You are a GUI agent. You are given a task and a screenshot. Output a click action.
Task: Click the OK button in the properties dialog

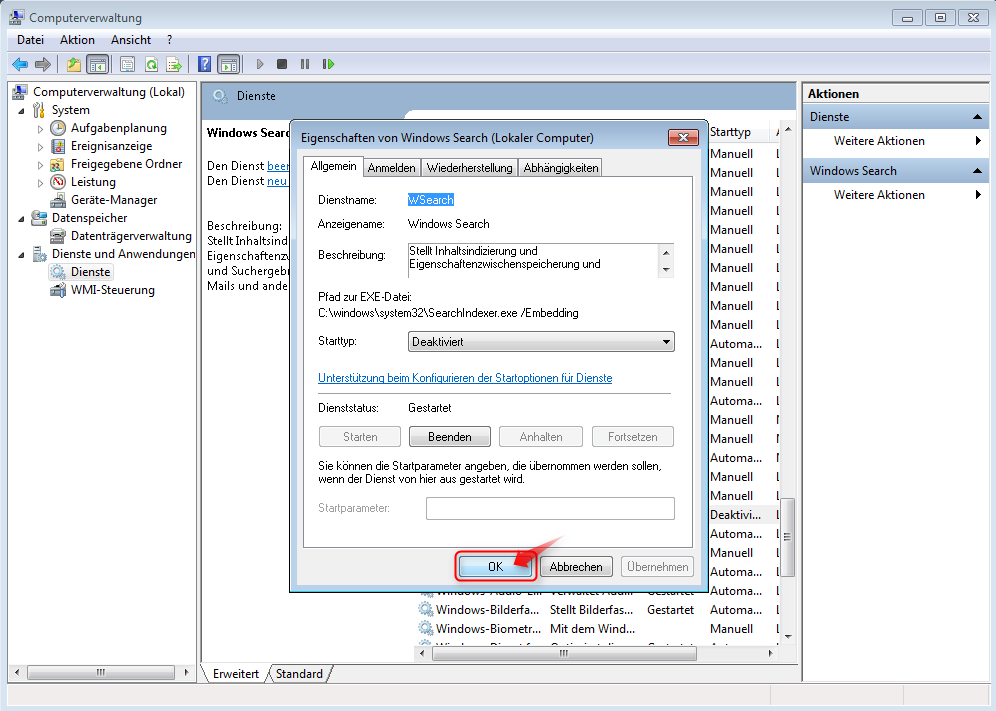point(495,566)
